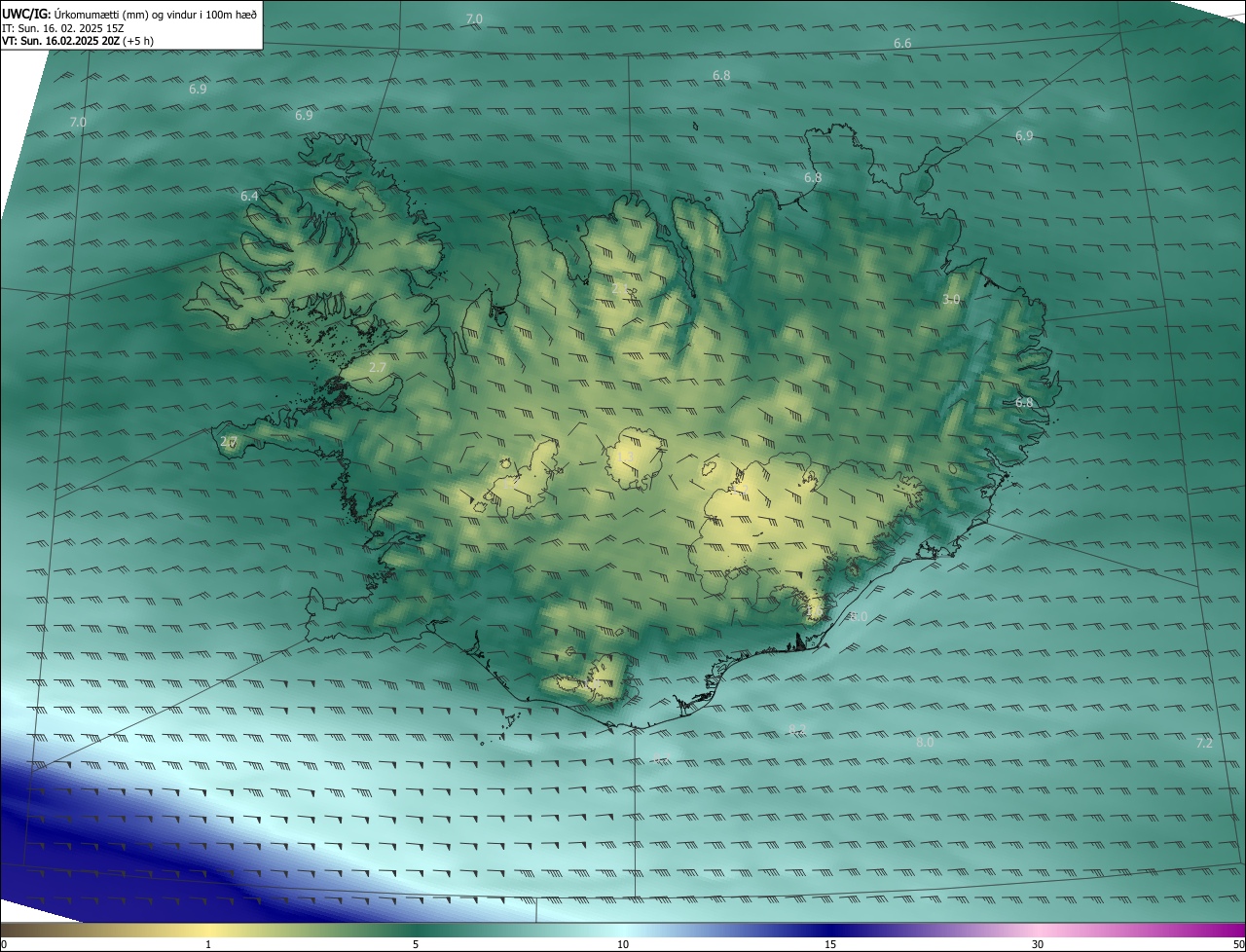The width and height of the screenshot is (1246, 952).
Task: Pick the light pink color above the '30' tick
Action: pos(1038,930)
